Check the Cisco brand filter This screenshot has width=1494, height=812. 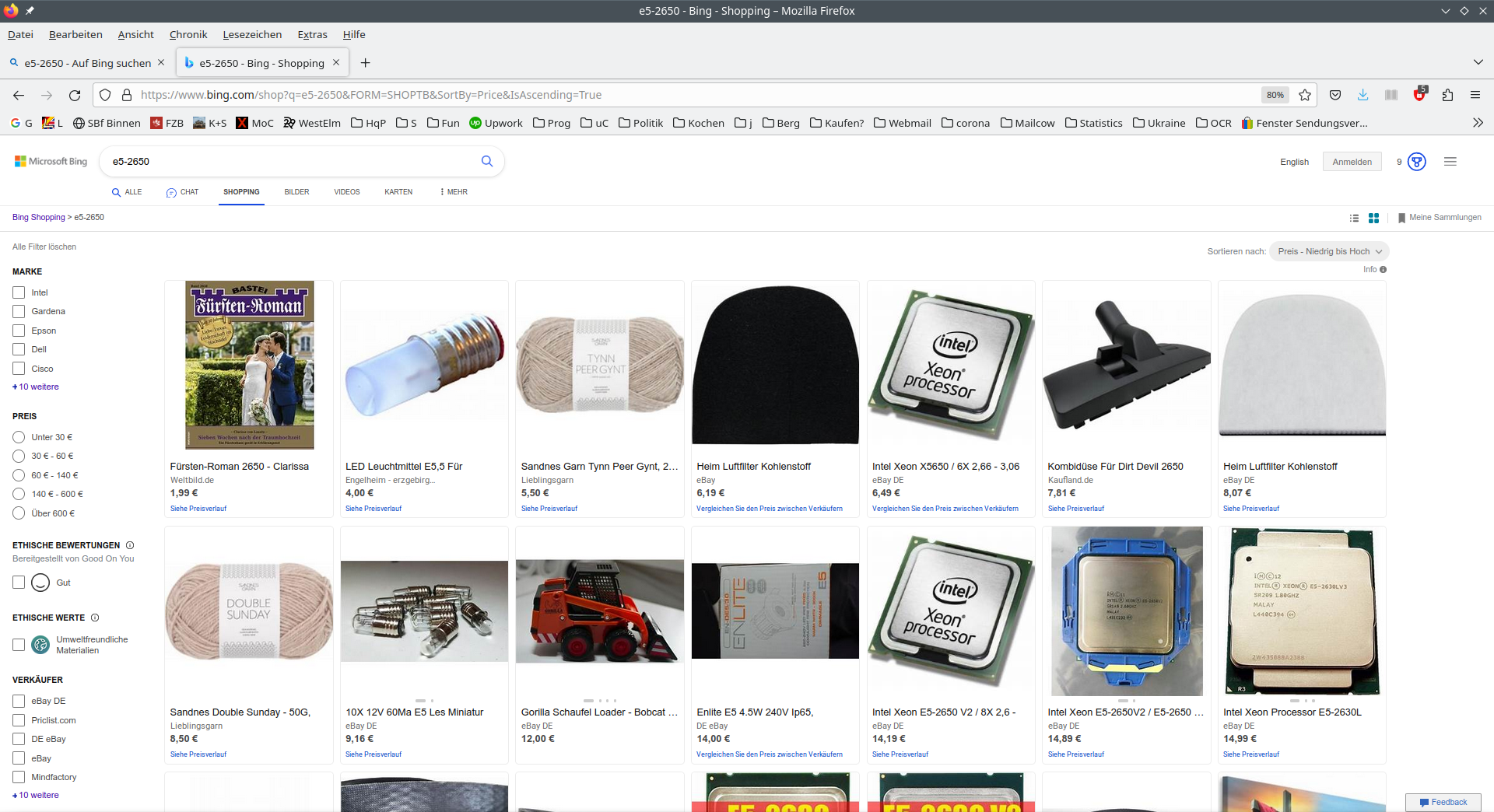[19, 369]
